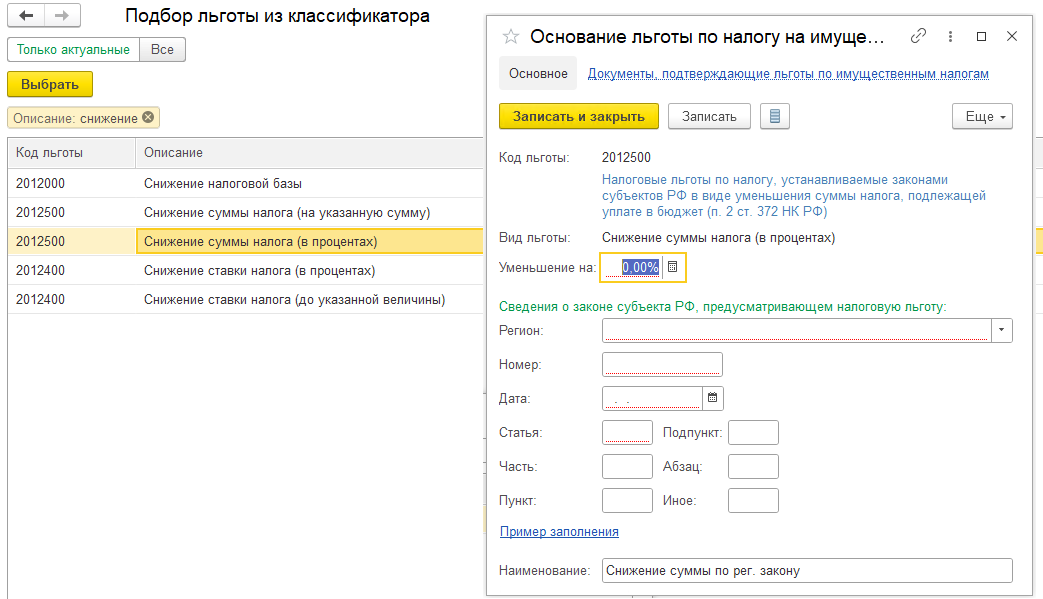The width and height of the screenshot is (1043, 599).
Task: Go back with the left arrow button
Action: [26, 15]
